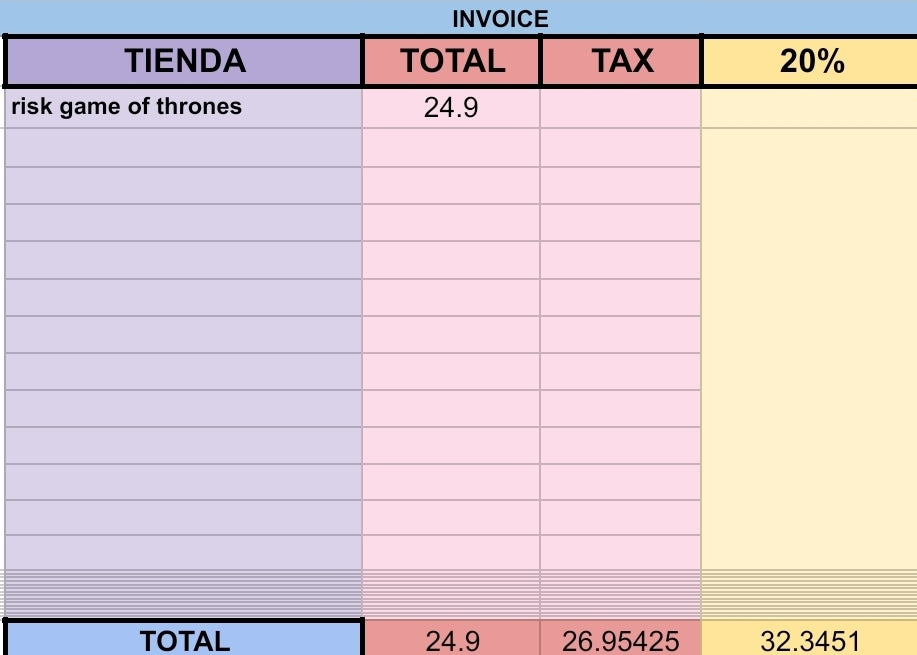
Task: Select the 26.95425 tax total cell
Action: 621,641
